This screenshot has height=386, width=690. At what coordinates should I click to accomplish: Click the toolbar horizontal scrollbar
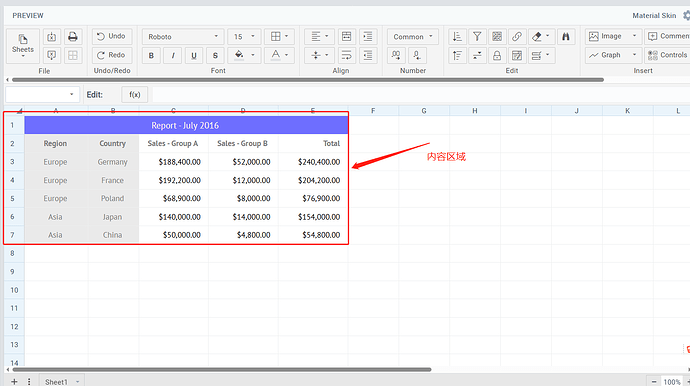coord(308,80)
